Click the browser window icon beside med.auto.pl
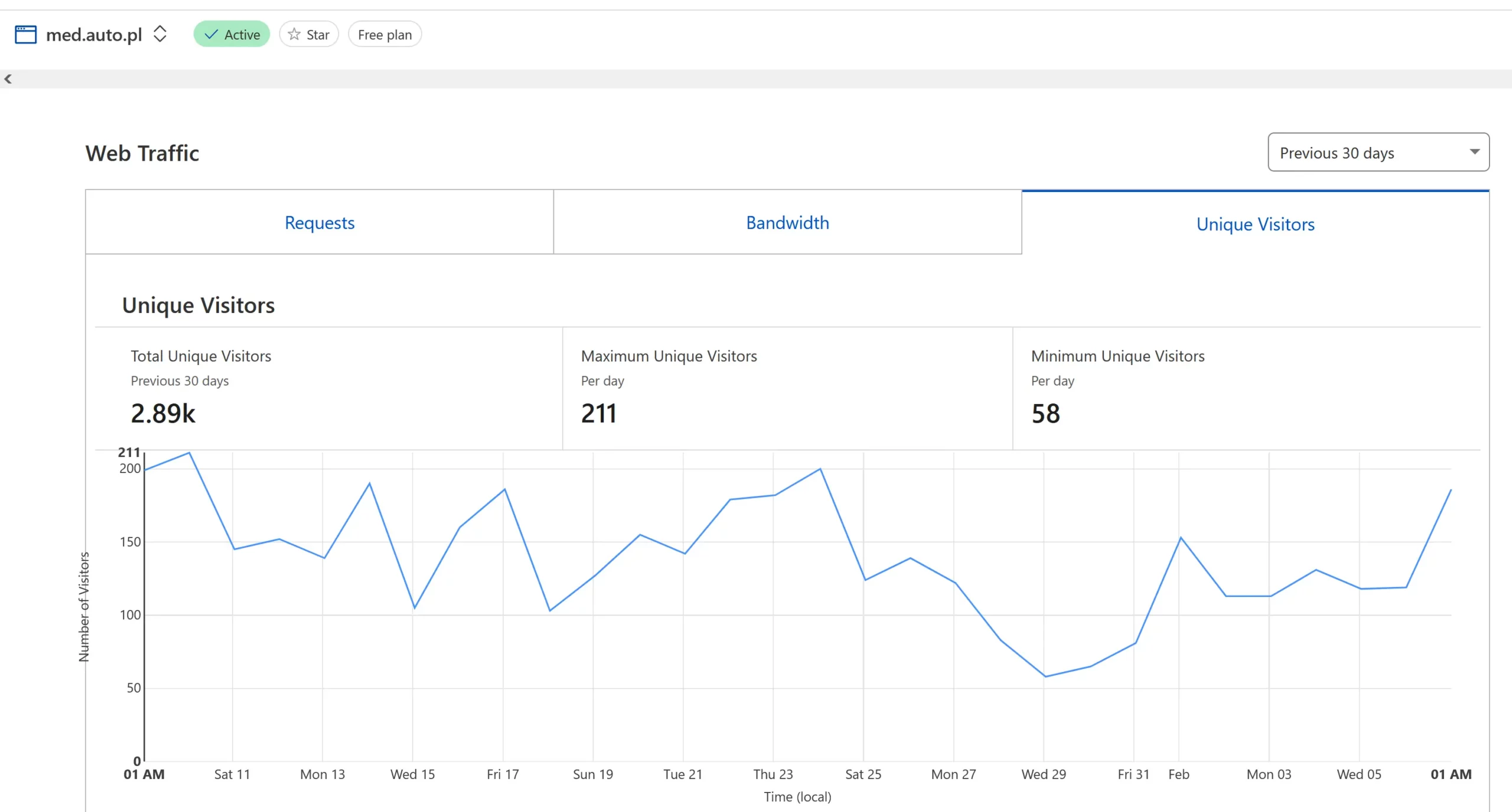The height and width of the screenshot is (812, 1512). point(25,34)
